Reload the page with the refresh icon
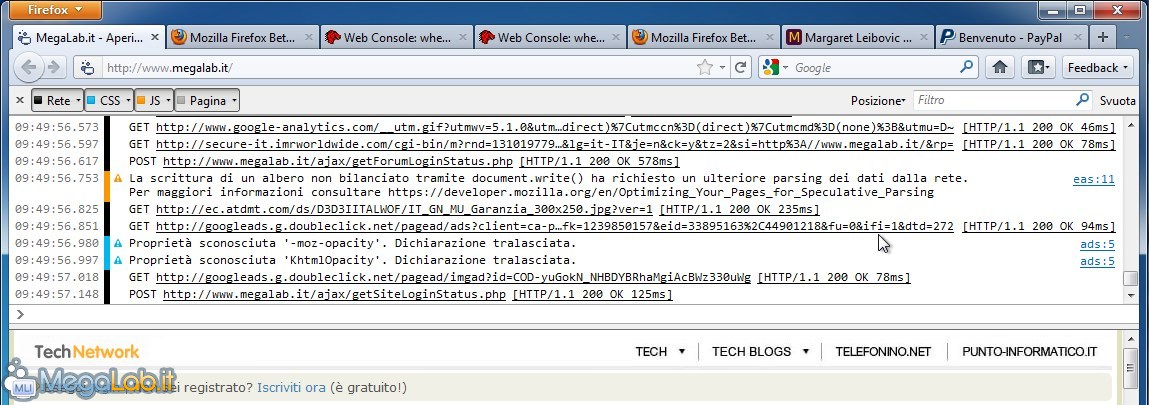This screenshot has width=1149, height=405. [x=741, y=67]
